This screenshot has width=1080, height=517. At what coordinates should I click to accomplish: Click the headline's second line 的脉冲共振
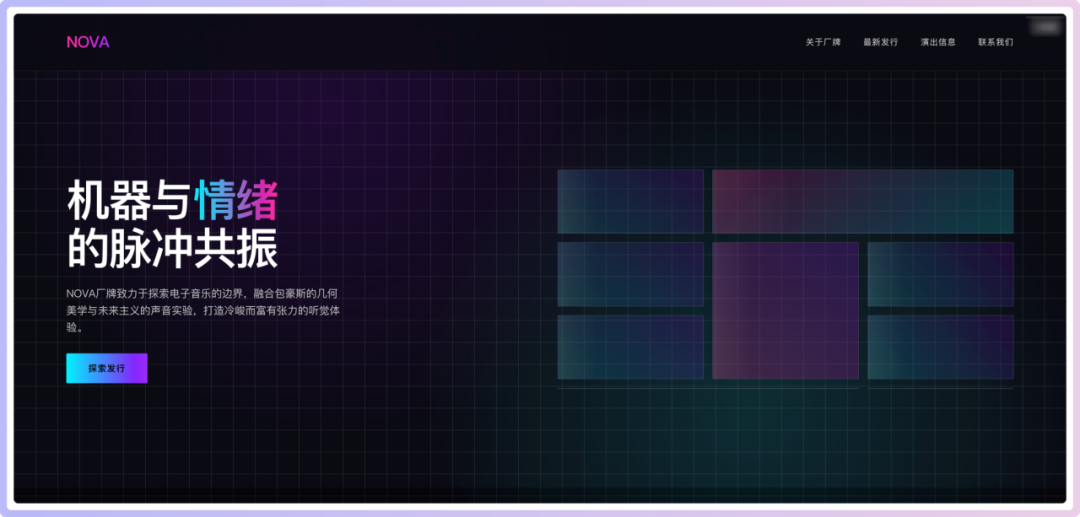(x=172, y=249)
